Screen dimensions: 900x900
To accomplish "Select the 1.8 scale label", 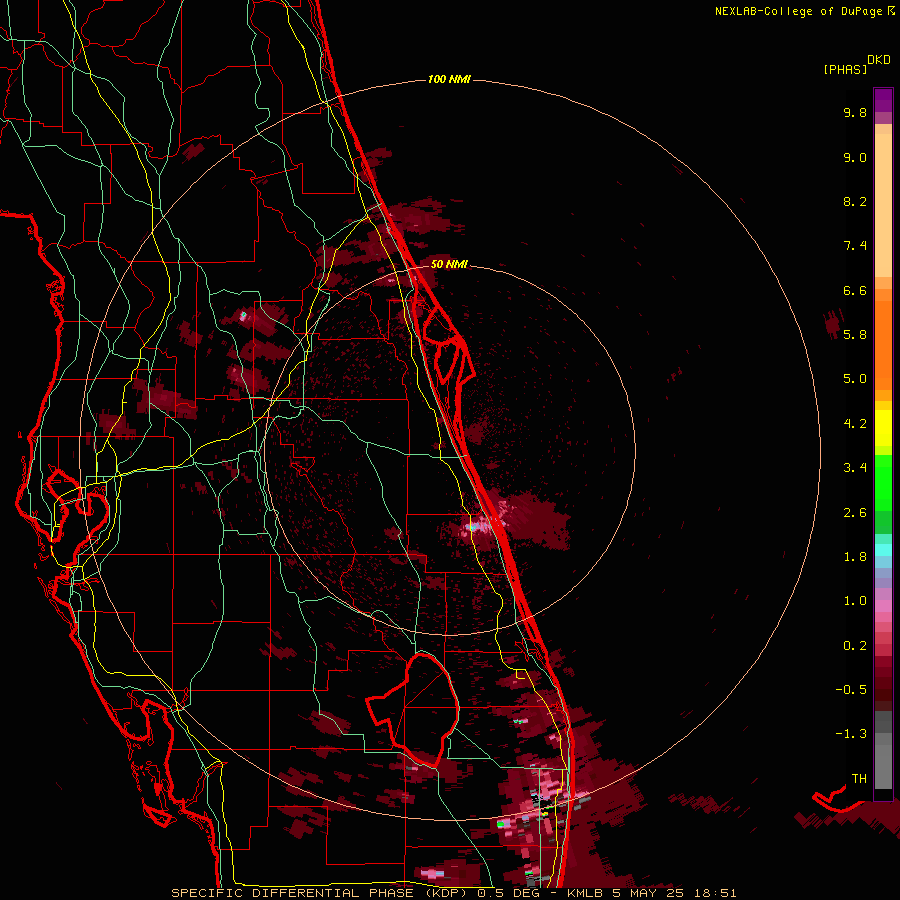I will click(855, 557).
